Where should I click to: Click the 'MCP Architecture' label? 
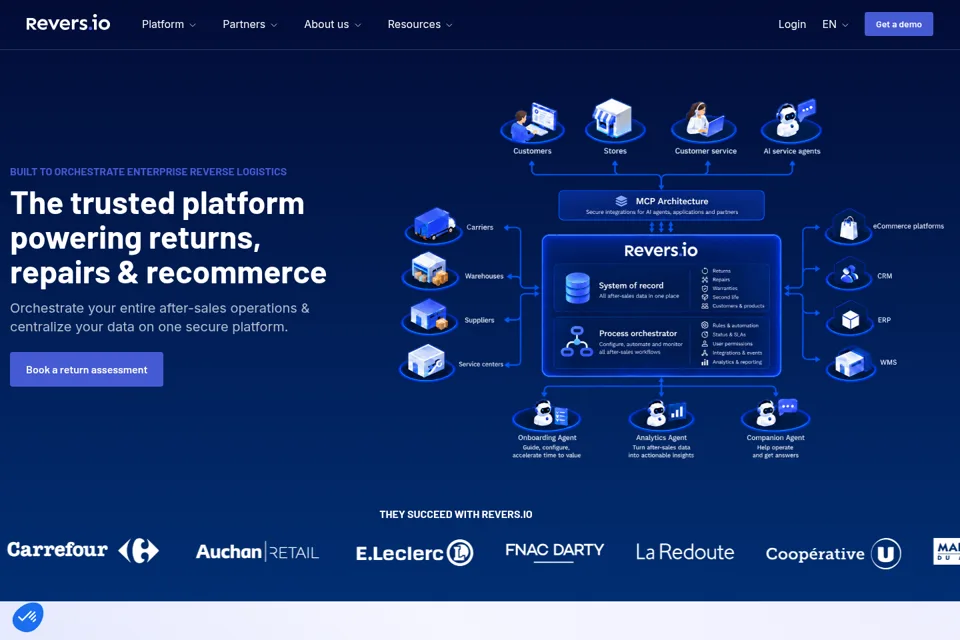[672, 201]
